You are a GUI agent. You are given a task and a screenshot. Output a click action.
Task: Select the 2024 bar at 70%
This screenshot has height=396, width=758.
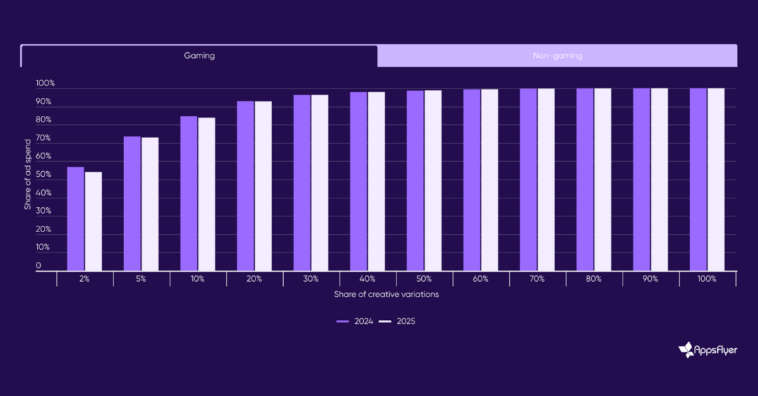pos(528,180)
